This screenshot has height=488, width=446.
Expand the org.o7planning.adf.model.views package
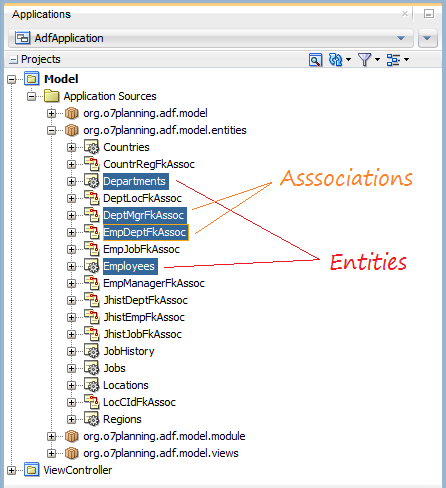pyautogui.click(x=51, y=453)
